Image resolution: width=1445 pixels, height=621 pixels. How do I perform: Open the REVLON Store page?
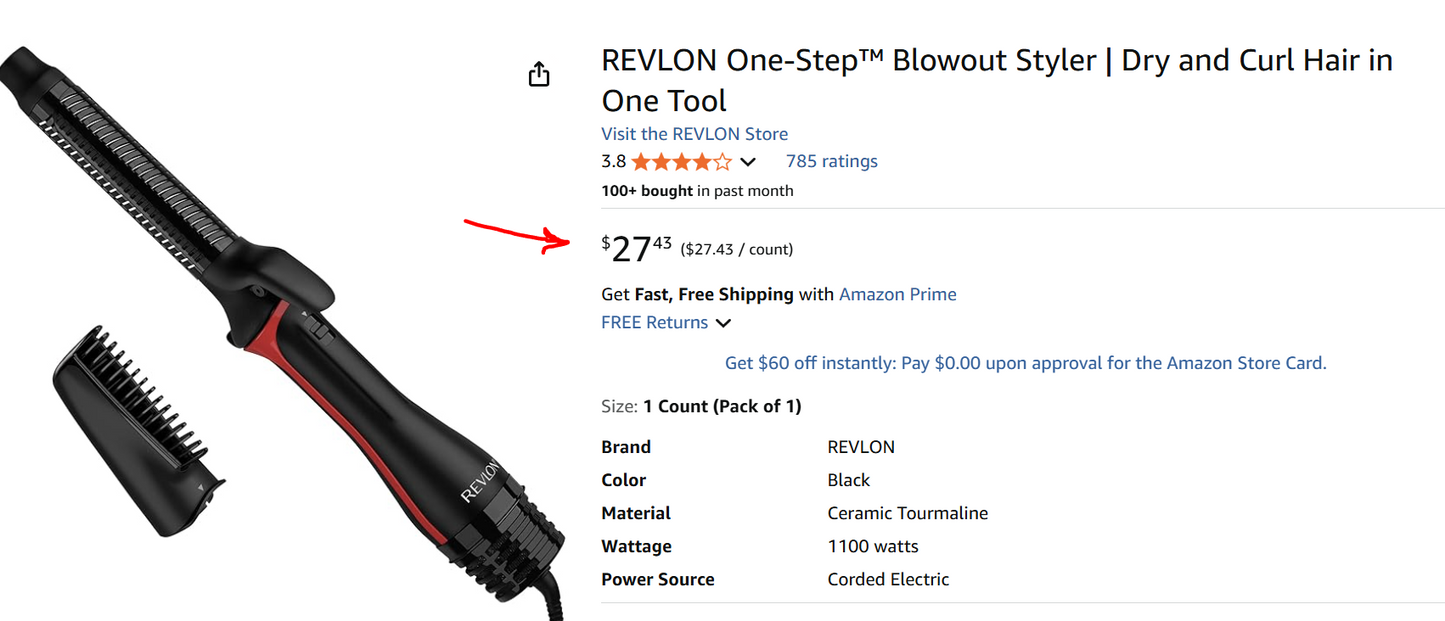click(694, 133)
